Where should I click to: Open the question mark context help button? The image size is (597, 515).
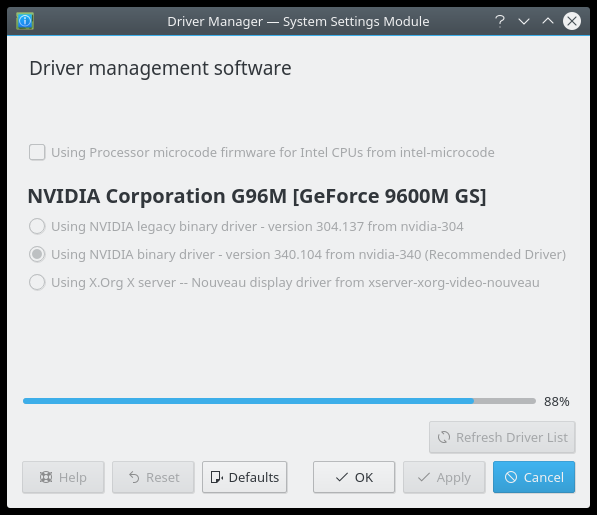(500, 21)
